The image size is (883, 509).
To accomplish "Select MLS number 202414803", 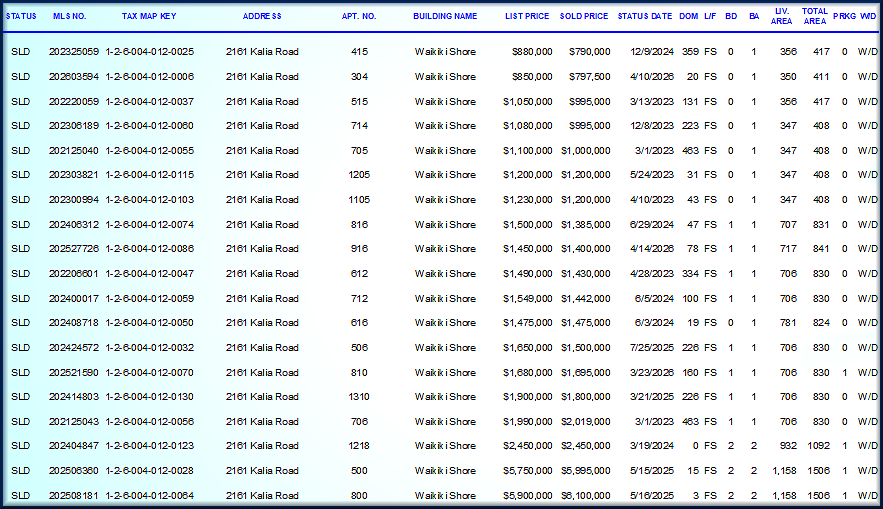I will (74, 397).
